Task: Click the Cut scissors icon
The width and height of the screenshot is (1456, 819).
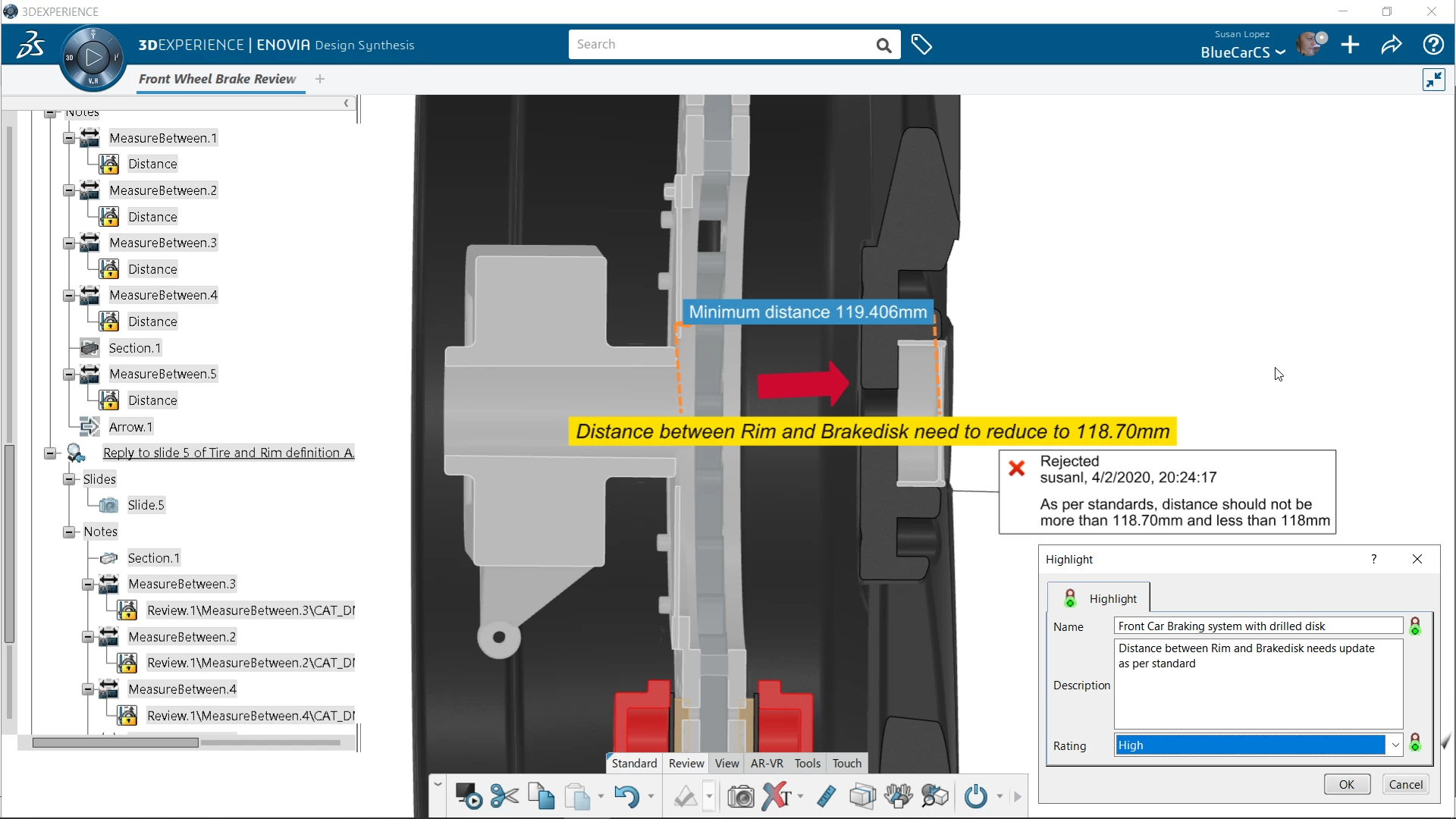Action: coord(504,797)
